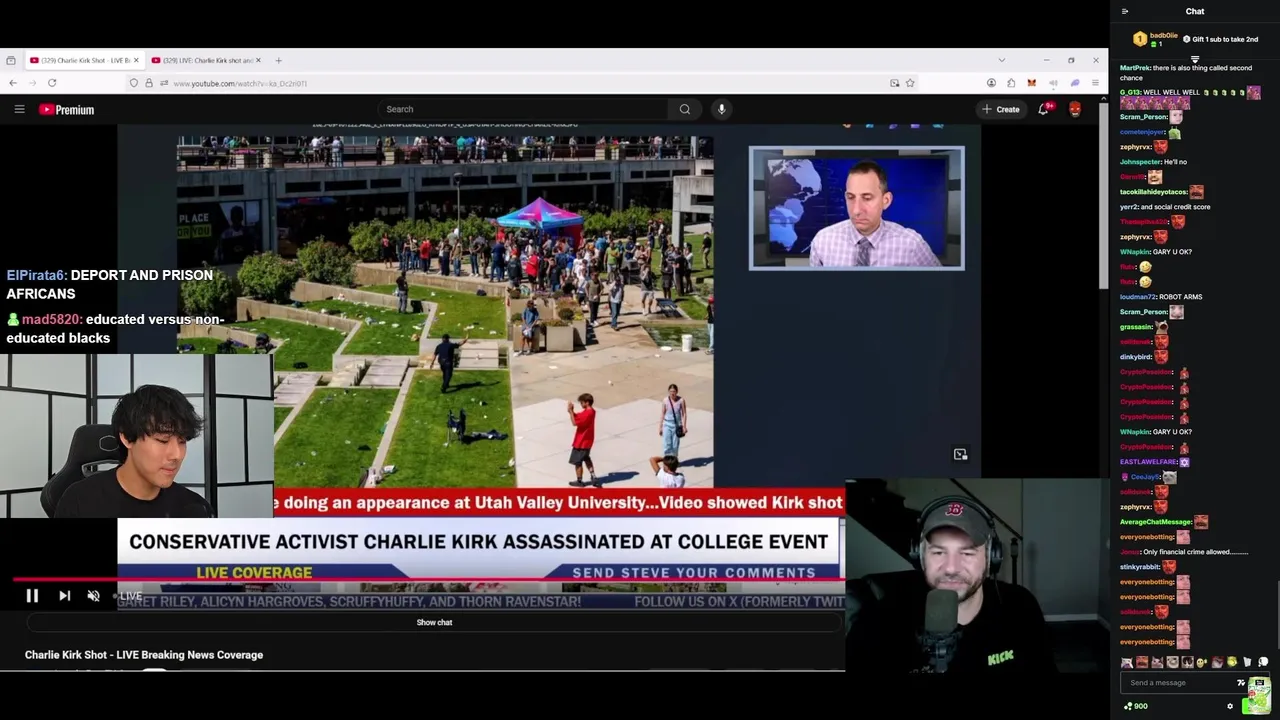Click the 900 channel points balance
This screenshot has width=1280, height=720.
pyautogui.click(x=1135, y=706)
